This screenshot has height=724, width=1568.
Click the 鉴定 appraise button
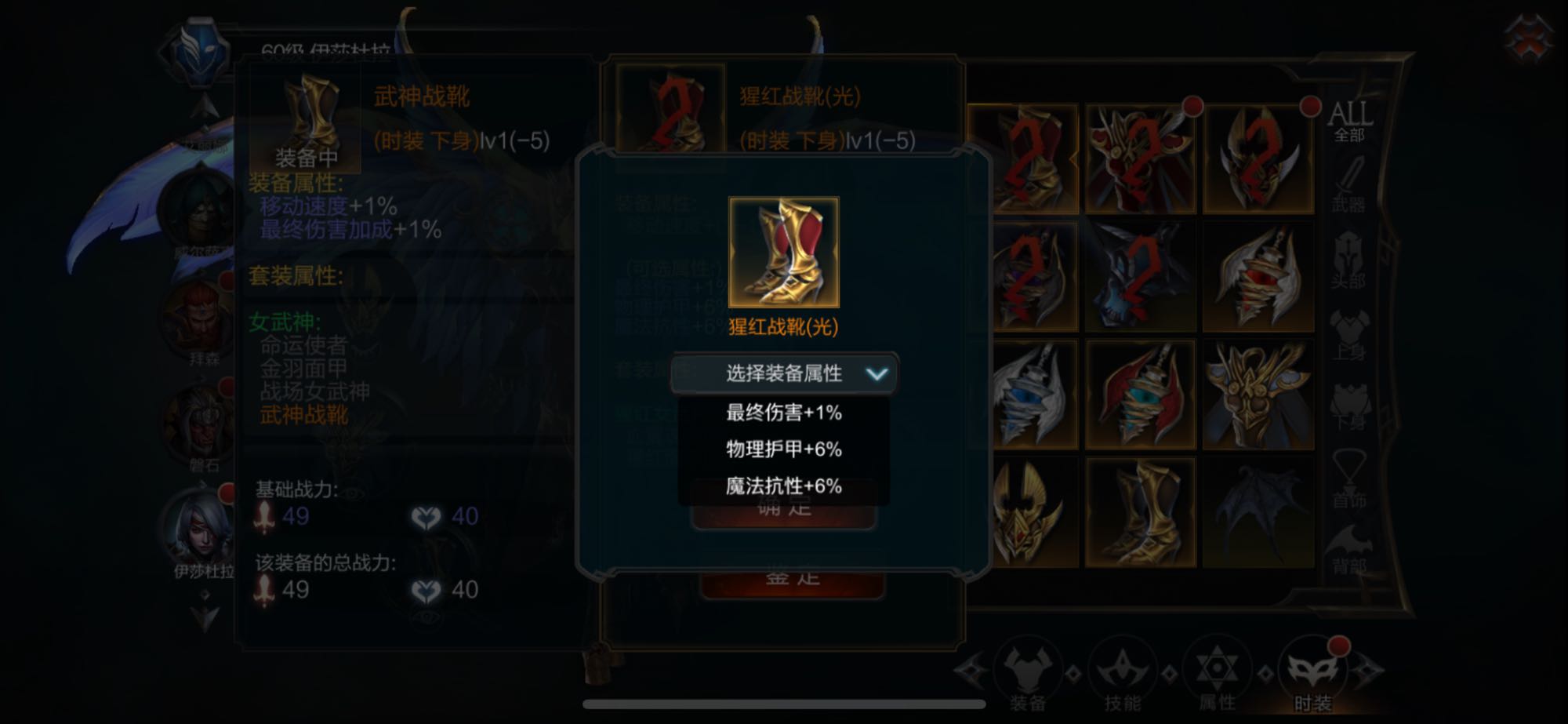tap(792, 579)
